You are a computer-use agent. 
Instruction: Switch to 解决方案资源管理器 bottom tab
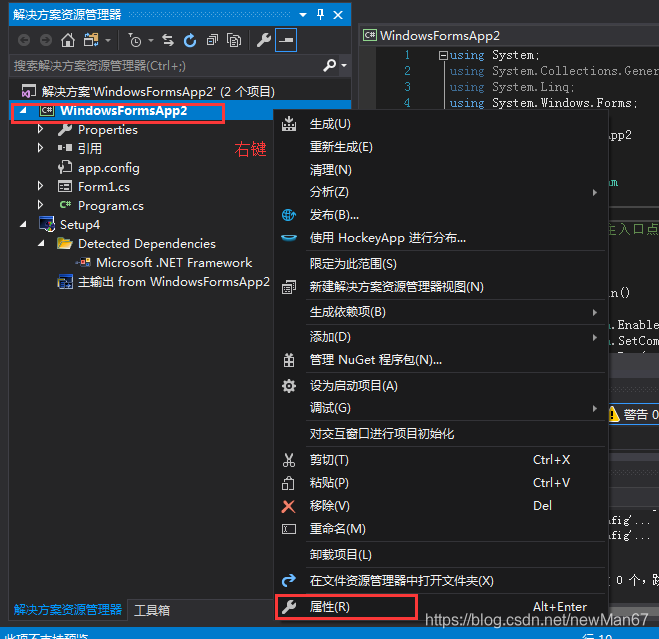[x=68, y=610]
